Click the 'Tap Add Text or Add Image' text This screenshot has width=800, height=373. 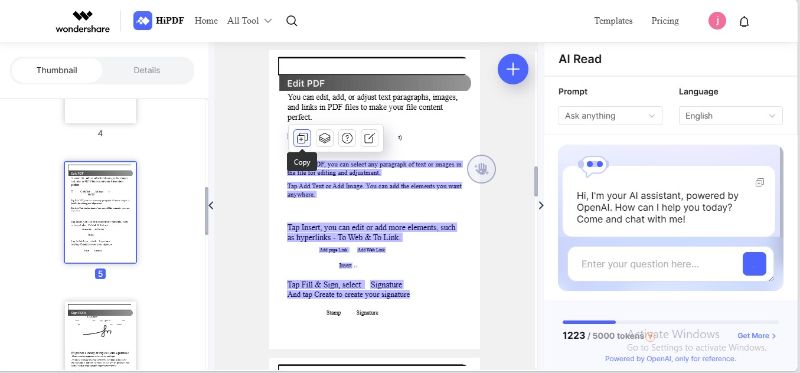(x=326, y=186)
